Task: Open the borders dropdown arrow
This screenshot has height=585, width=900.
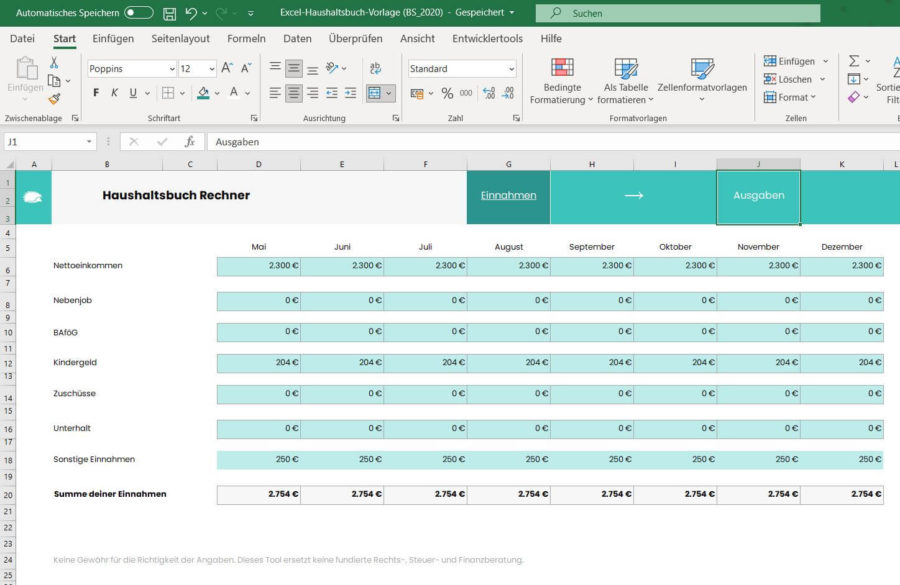Action: pos(183,93)
